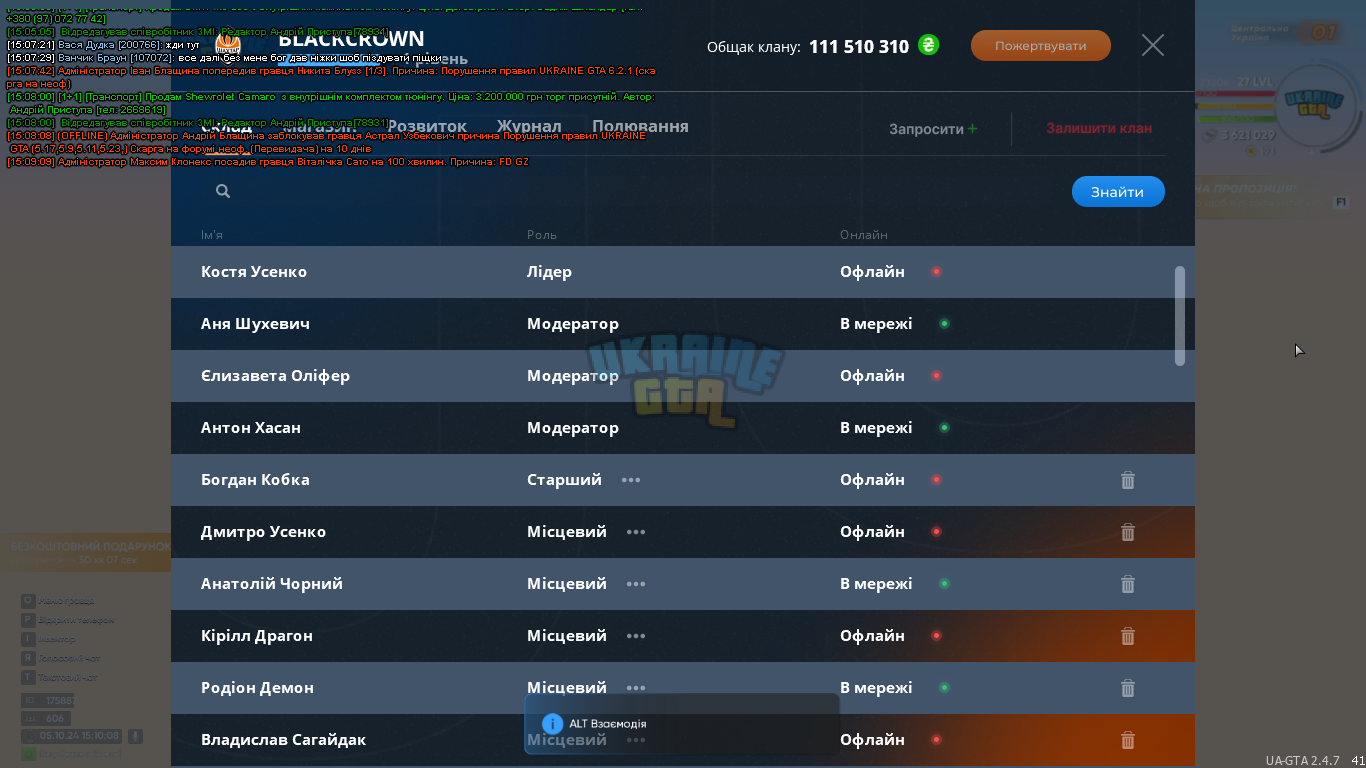The image size is (1366, 768).
Task: Select member name Костя Усенко
Action: 254,272
